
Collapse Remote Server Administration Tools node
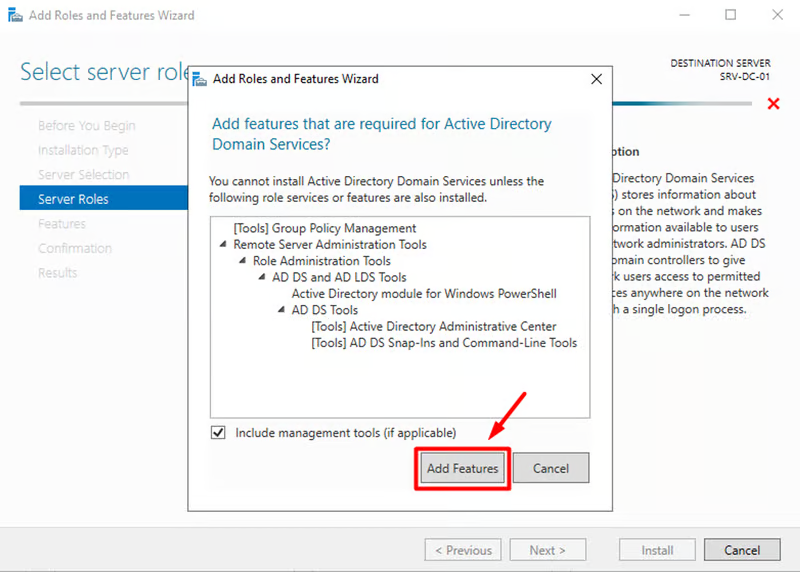(223, 245)
